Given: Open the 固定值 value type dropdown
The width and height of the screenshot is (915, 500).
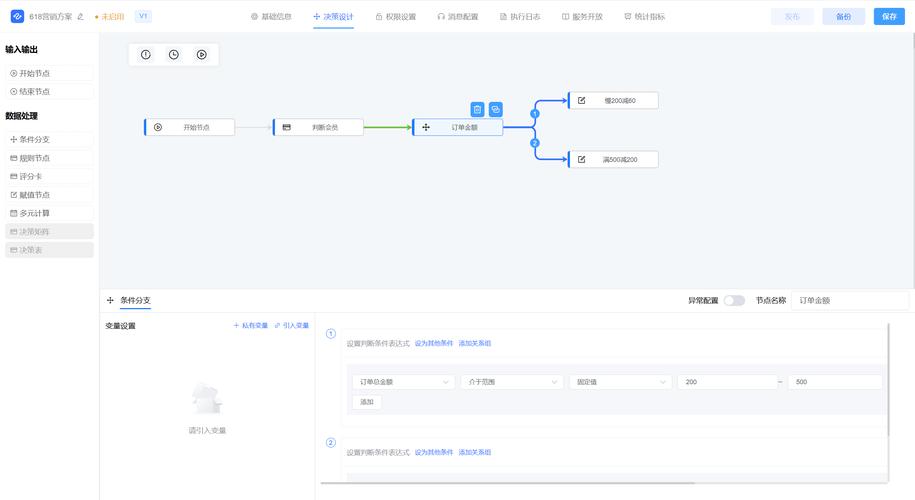Looking at the screenshot, I should coord(620,382).
